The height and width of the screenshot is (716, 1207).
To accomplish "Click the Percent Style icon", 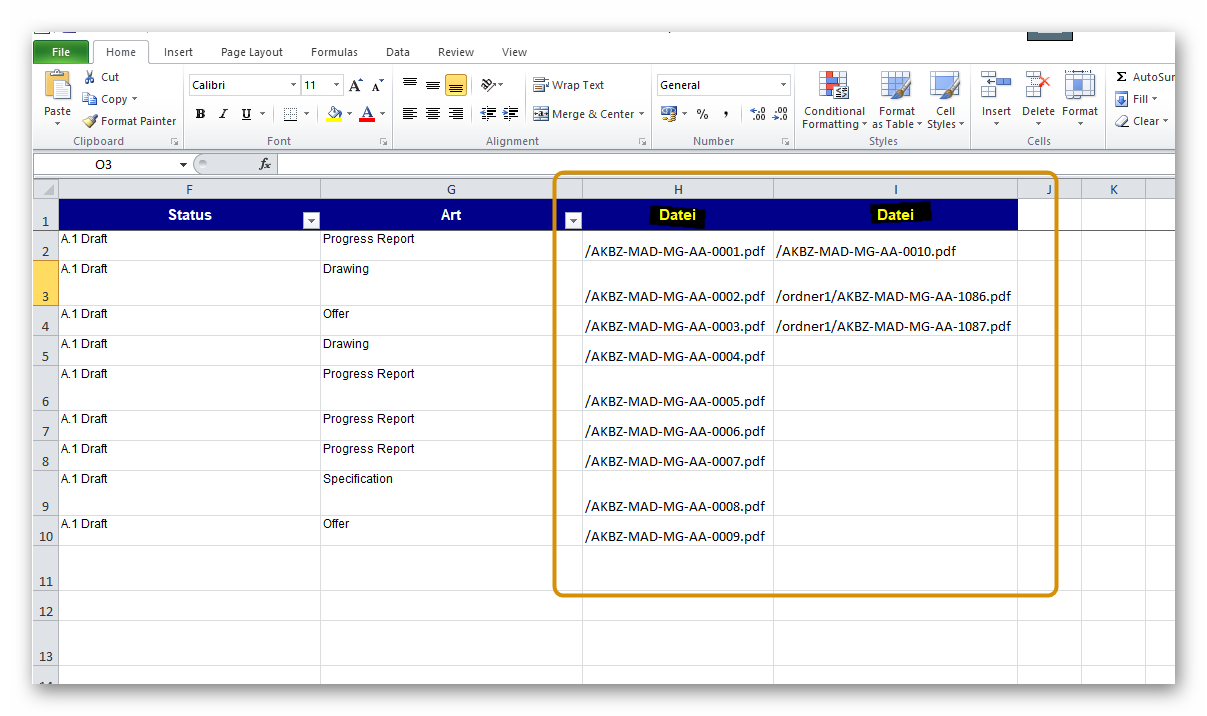I will click(702, 114).
